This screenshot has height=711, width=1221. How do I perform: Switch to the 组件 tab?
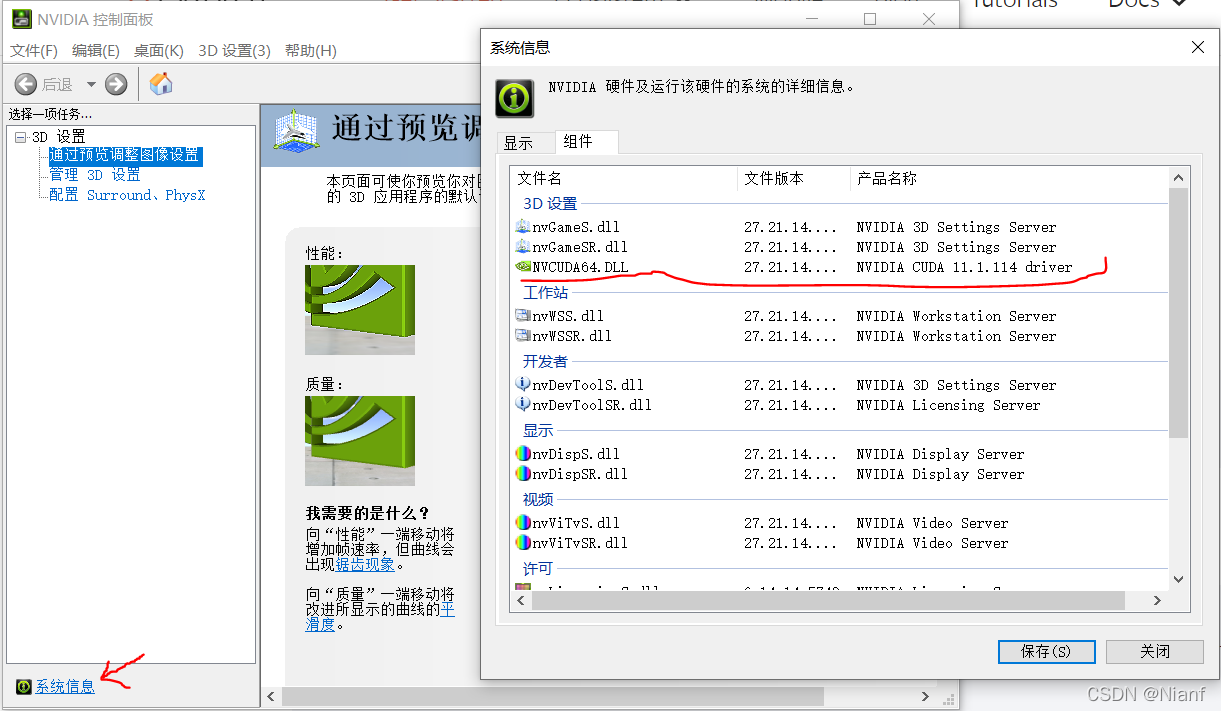(586, 142)
